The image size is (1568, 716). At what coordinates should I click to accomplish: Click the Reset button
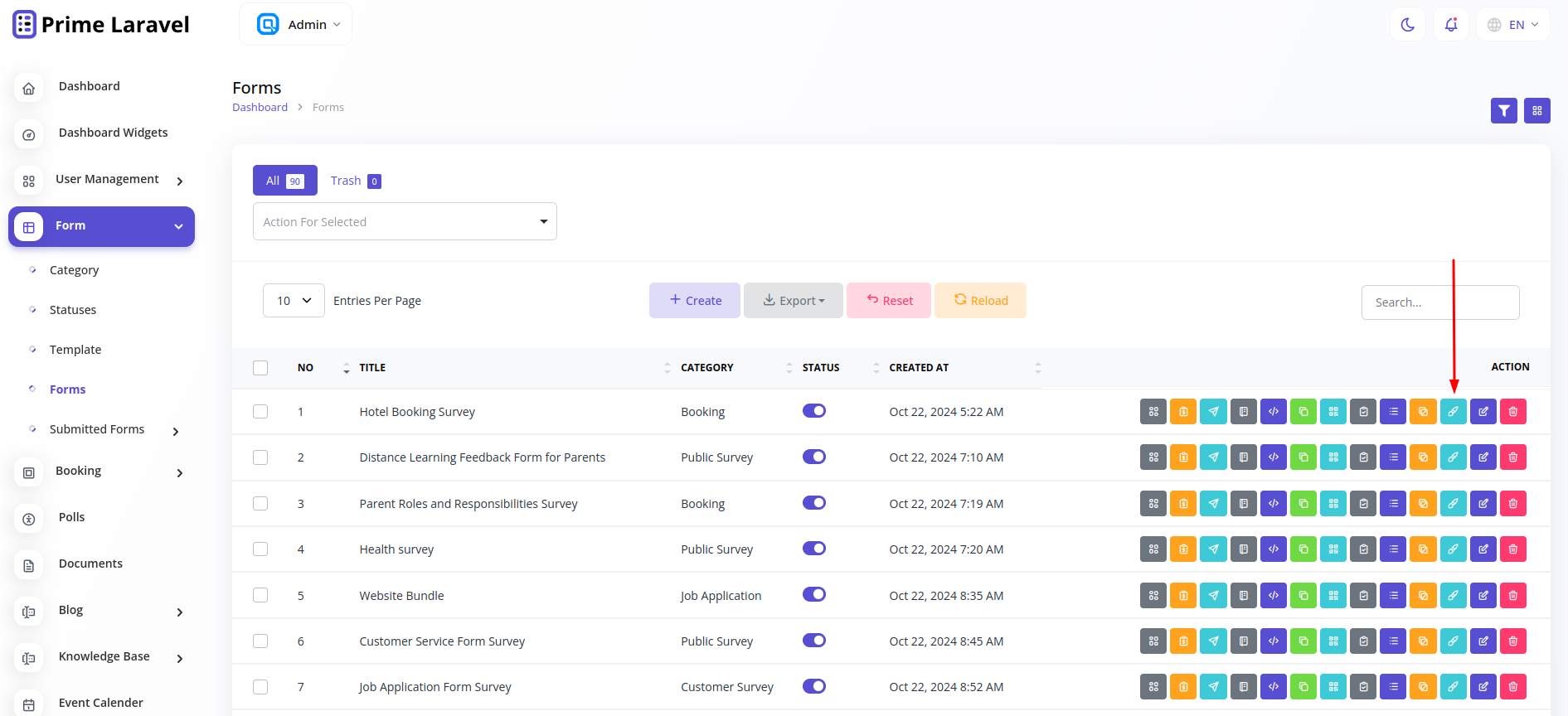click(889, 301)
